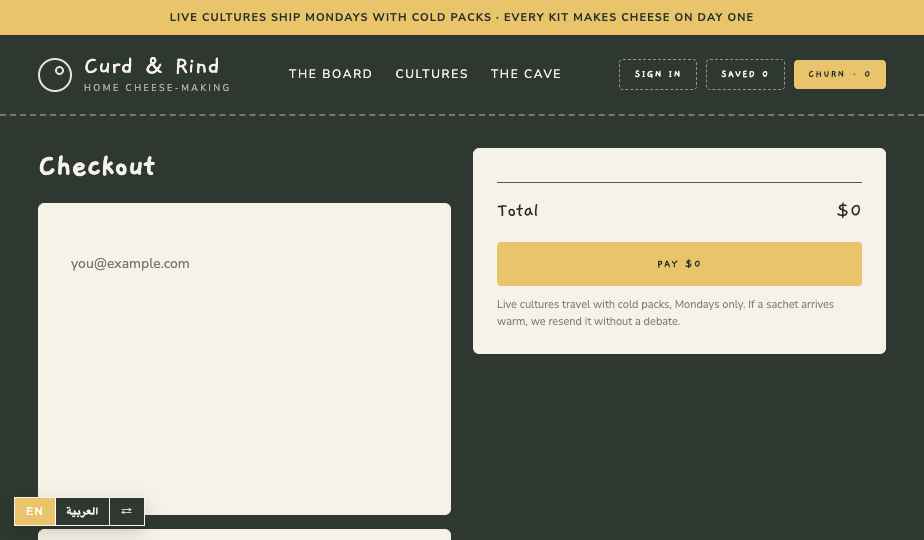Switch language to EN
This screenshot has height=540, width=924.
point(35,511)
